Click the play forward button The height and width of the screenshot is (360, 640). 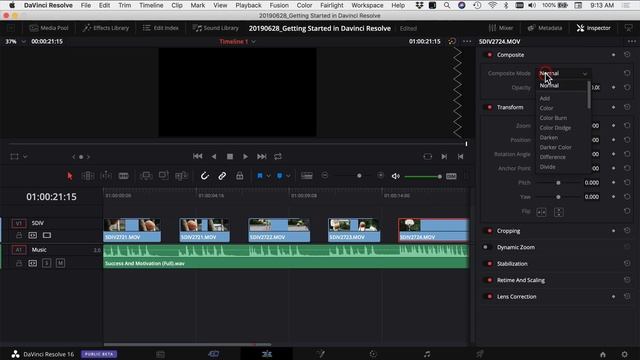pyautogui.click(x=245, y=156)
